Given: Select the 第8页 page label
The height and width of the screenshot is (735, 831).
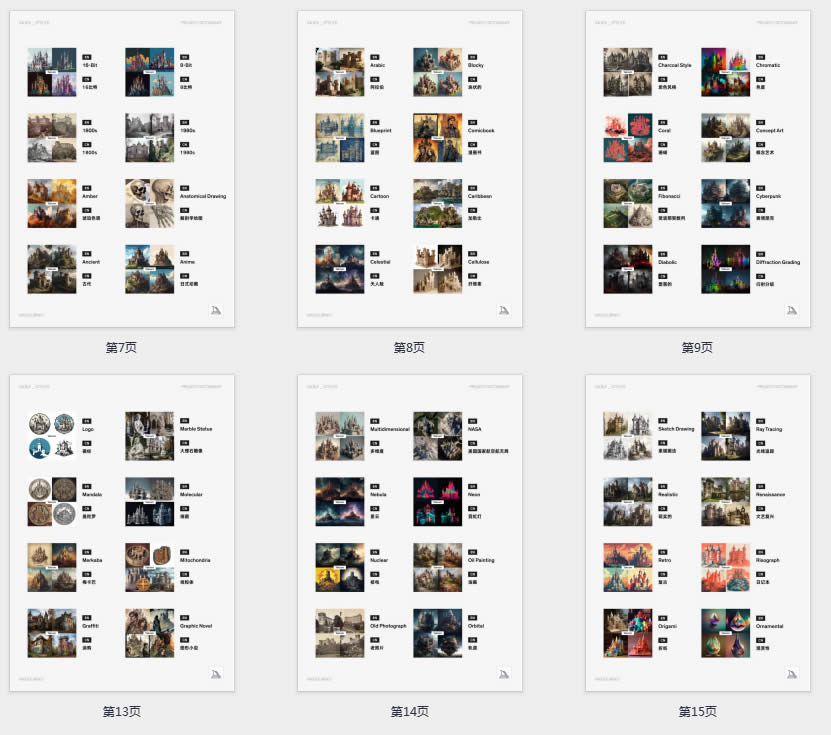Looking at the screenshot, I should (x=409, y=348).
